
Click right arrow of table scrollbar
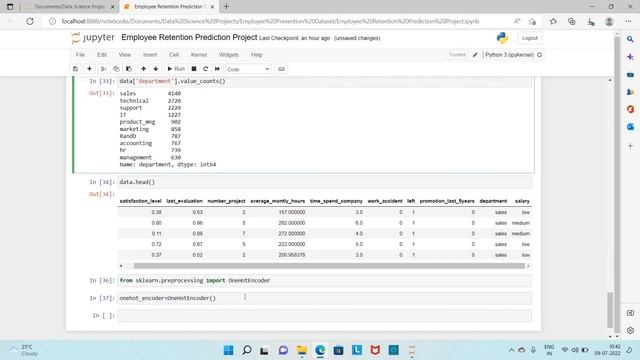[528, 266]
